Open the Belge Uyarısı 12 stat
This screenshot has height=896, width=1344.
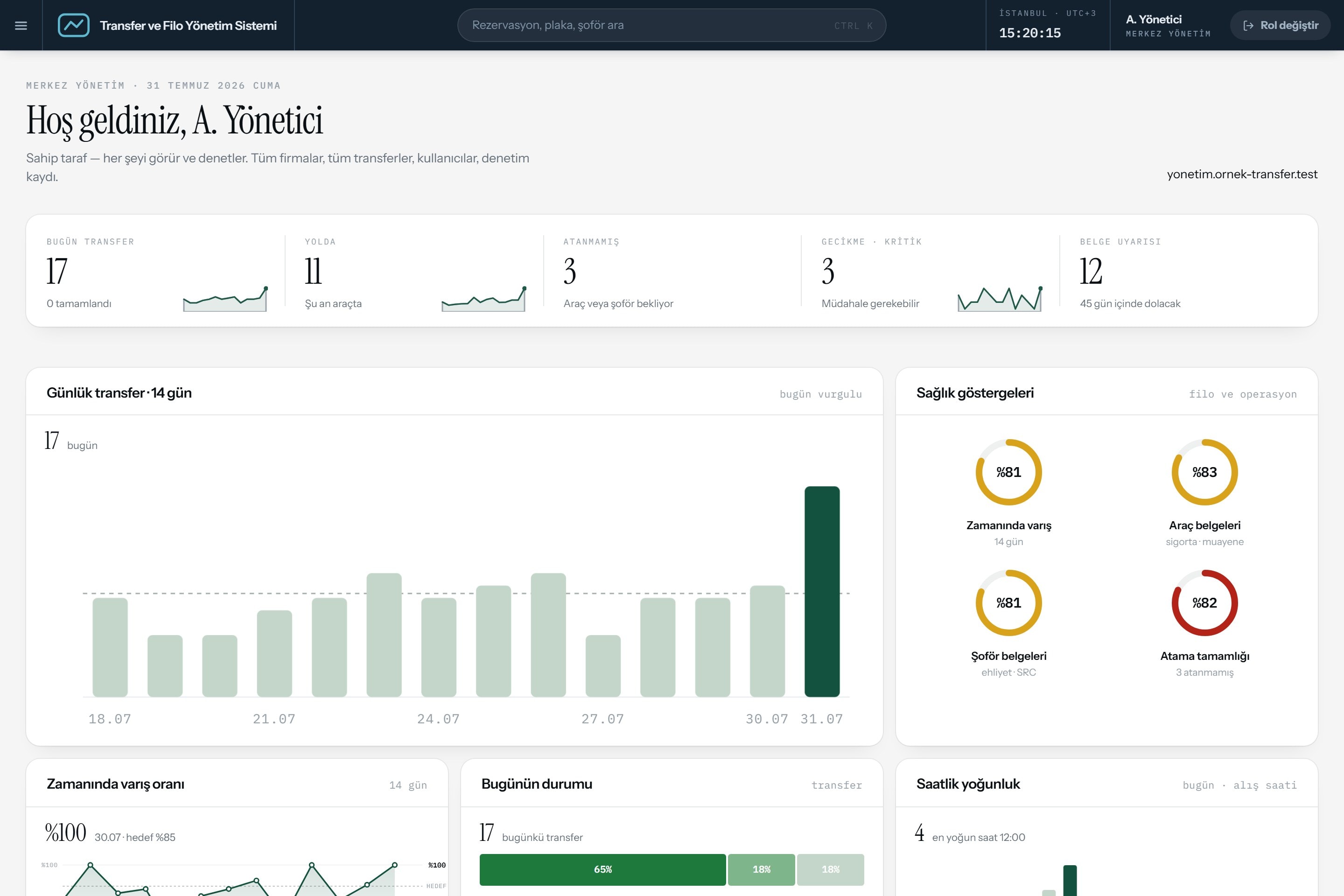(1189, 272)
